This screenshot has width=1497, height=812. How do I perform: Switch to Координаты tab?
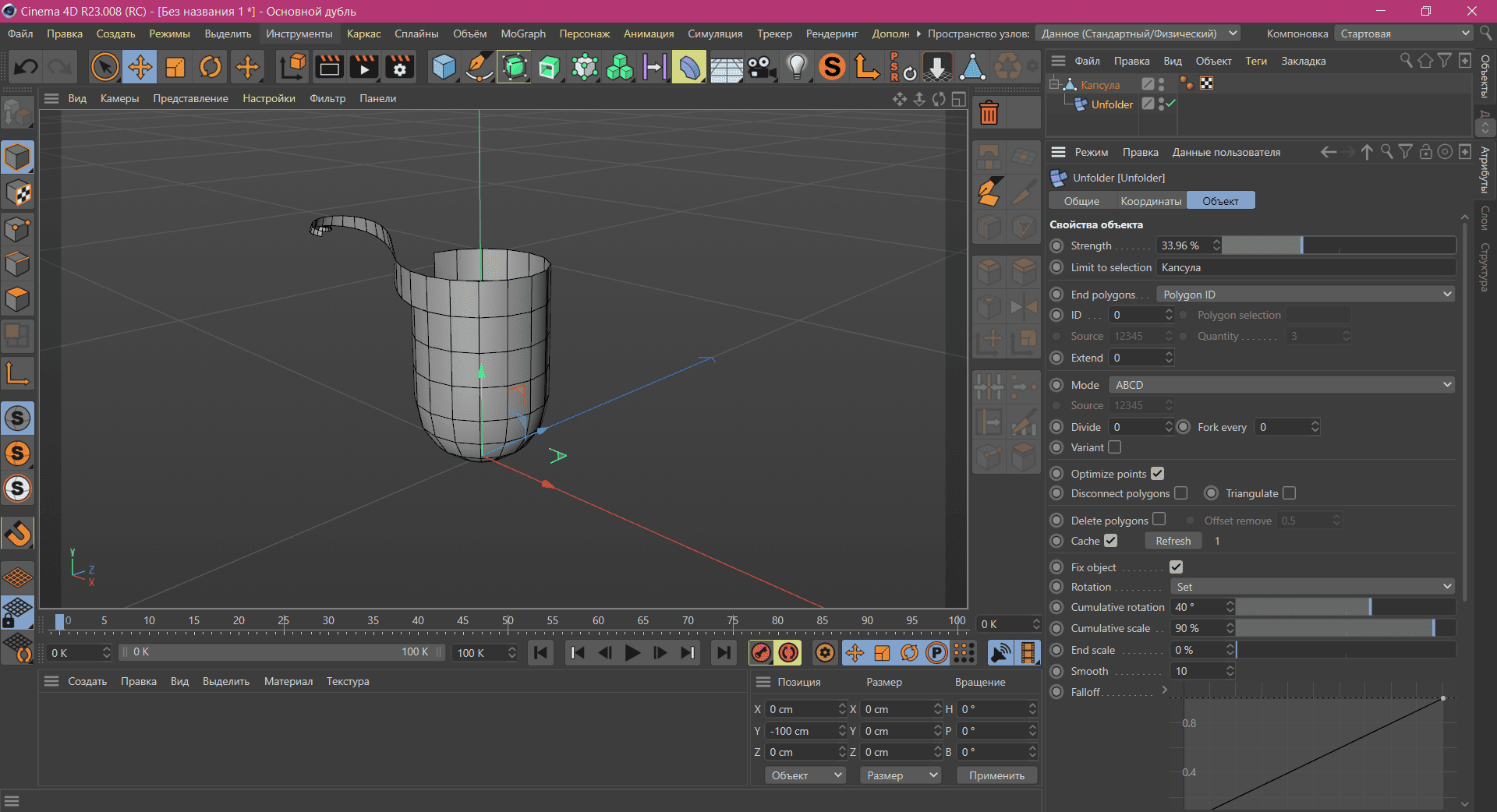(1151, 201)
